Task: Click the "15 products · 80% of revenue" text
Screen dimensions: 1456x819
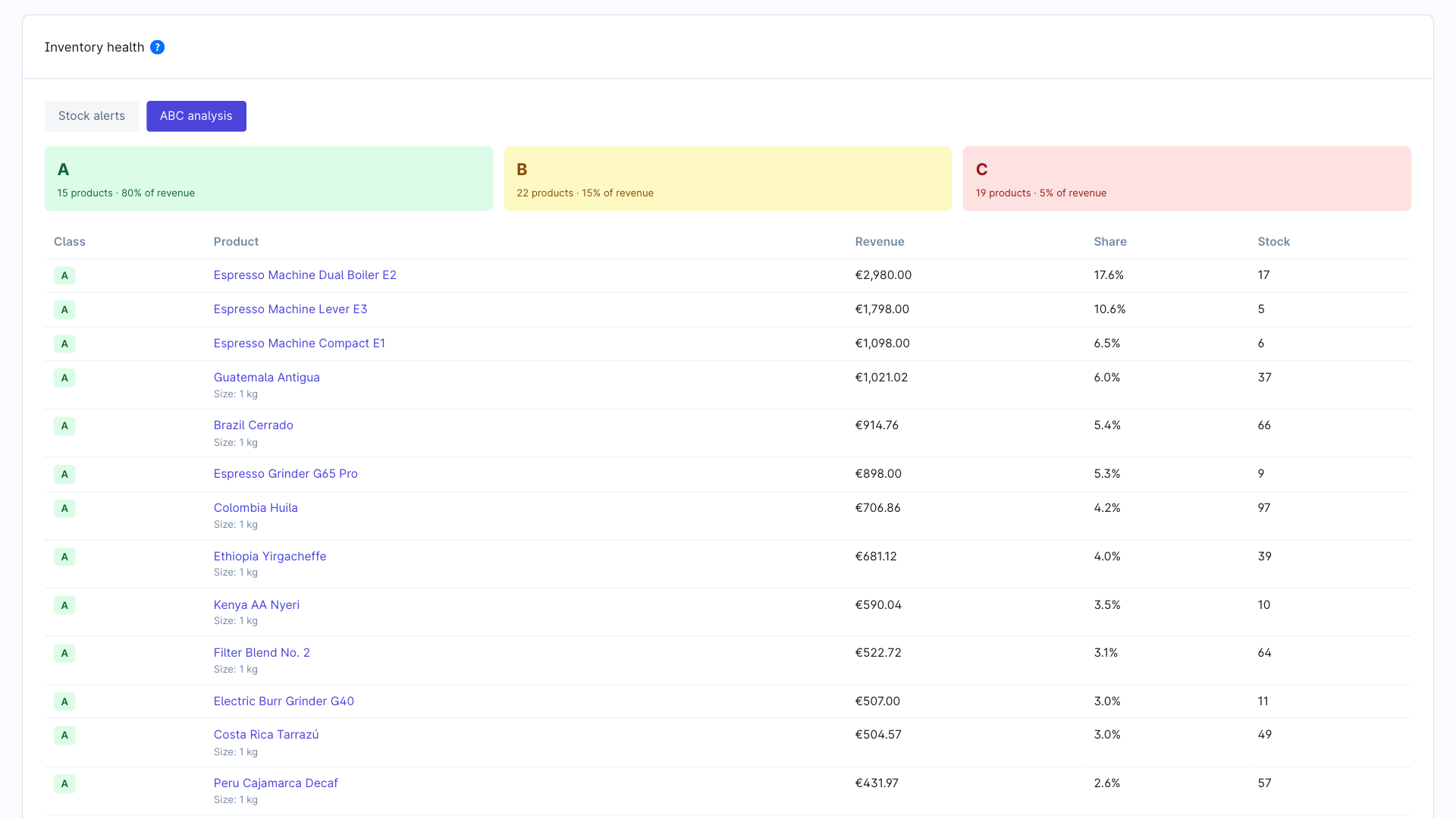Action: pos(126,193)
